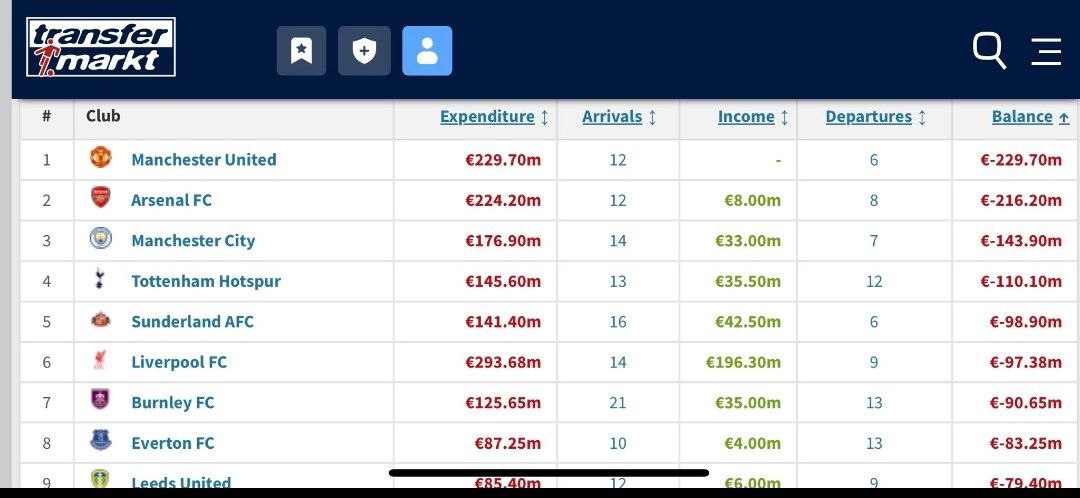Open the hamburger menu
The height and width of the screenshot is (498, 1080).
click(1046, 51)
